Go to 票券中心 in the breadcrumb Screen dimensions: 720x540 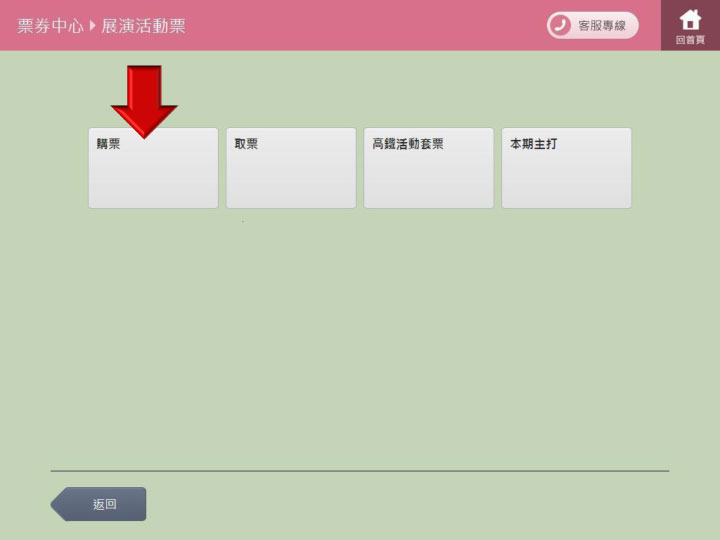click(50, 26)
